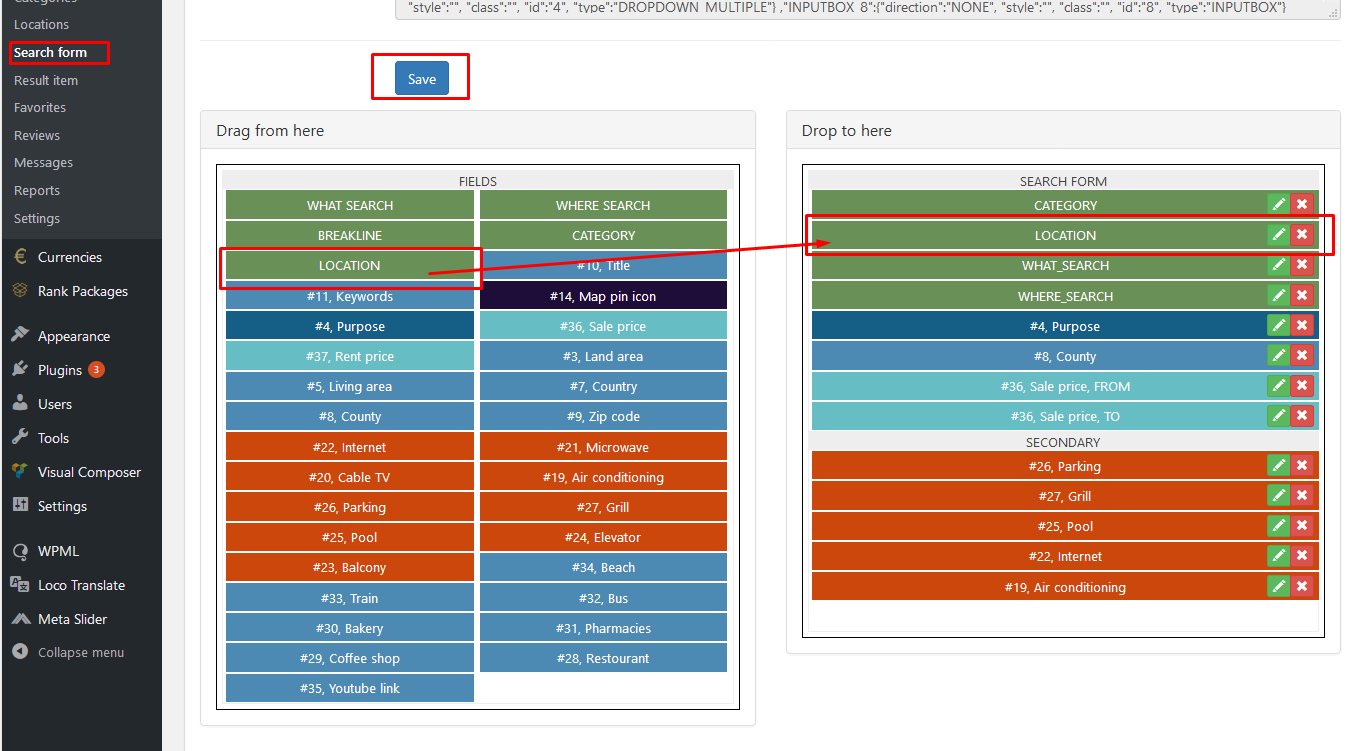The height and width of the screenshot is (751, 1351).
Task: Open Visual Composer from the sidebar
Action: coord(89,472)
